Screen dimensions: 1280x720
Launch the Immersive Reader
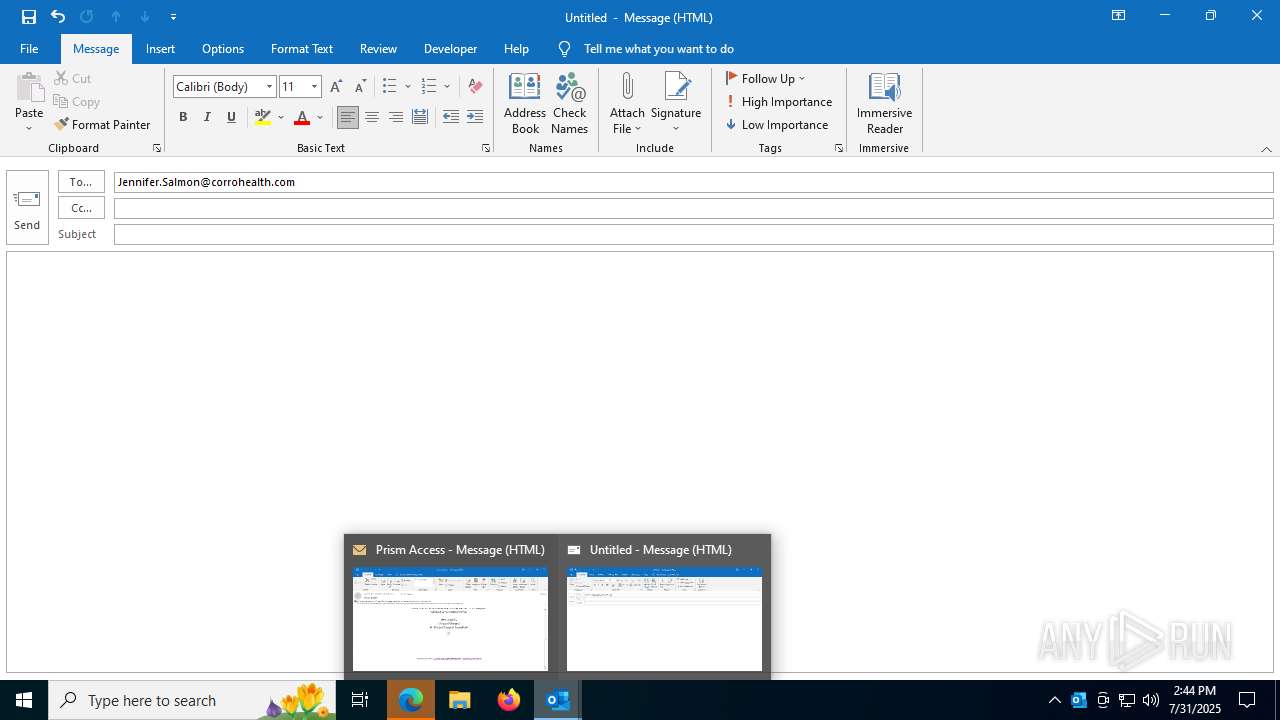click(x=885, y=103)
